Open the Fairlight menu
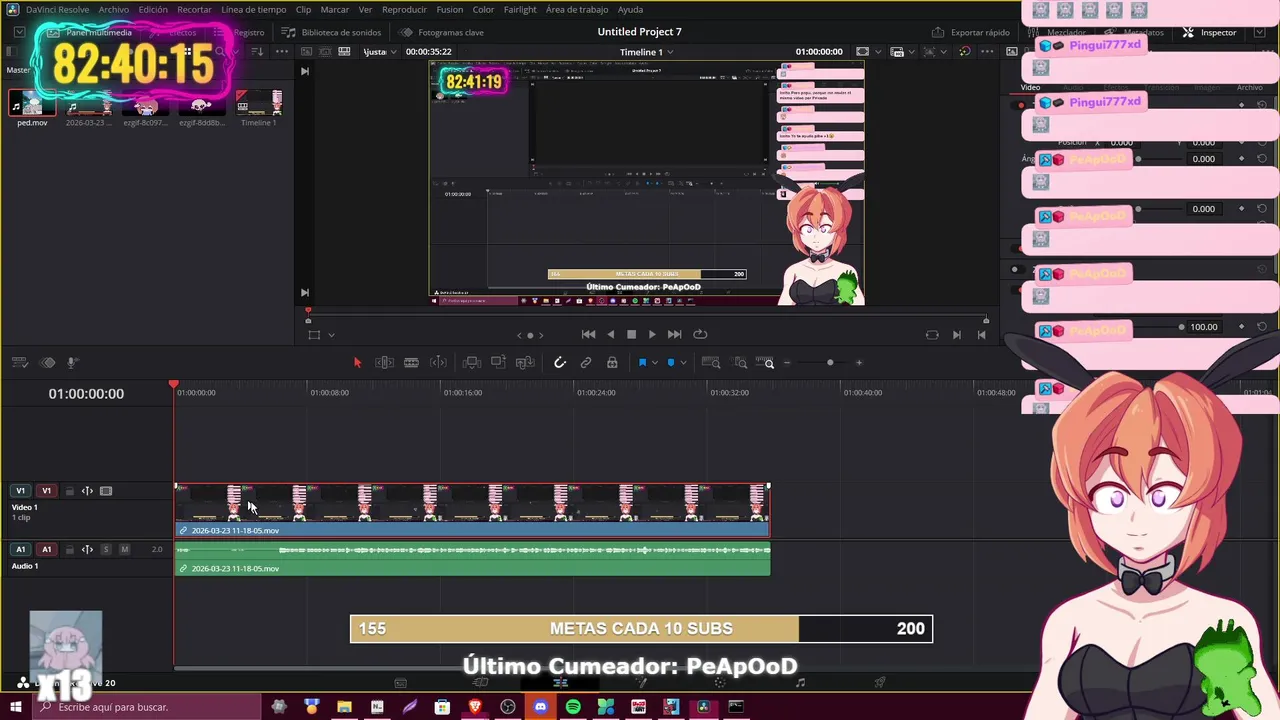This screenshot has width=1280, height=720. (520, 9)
